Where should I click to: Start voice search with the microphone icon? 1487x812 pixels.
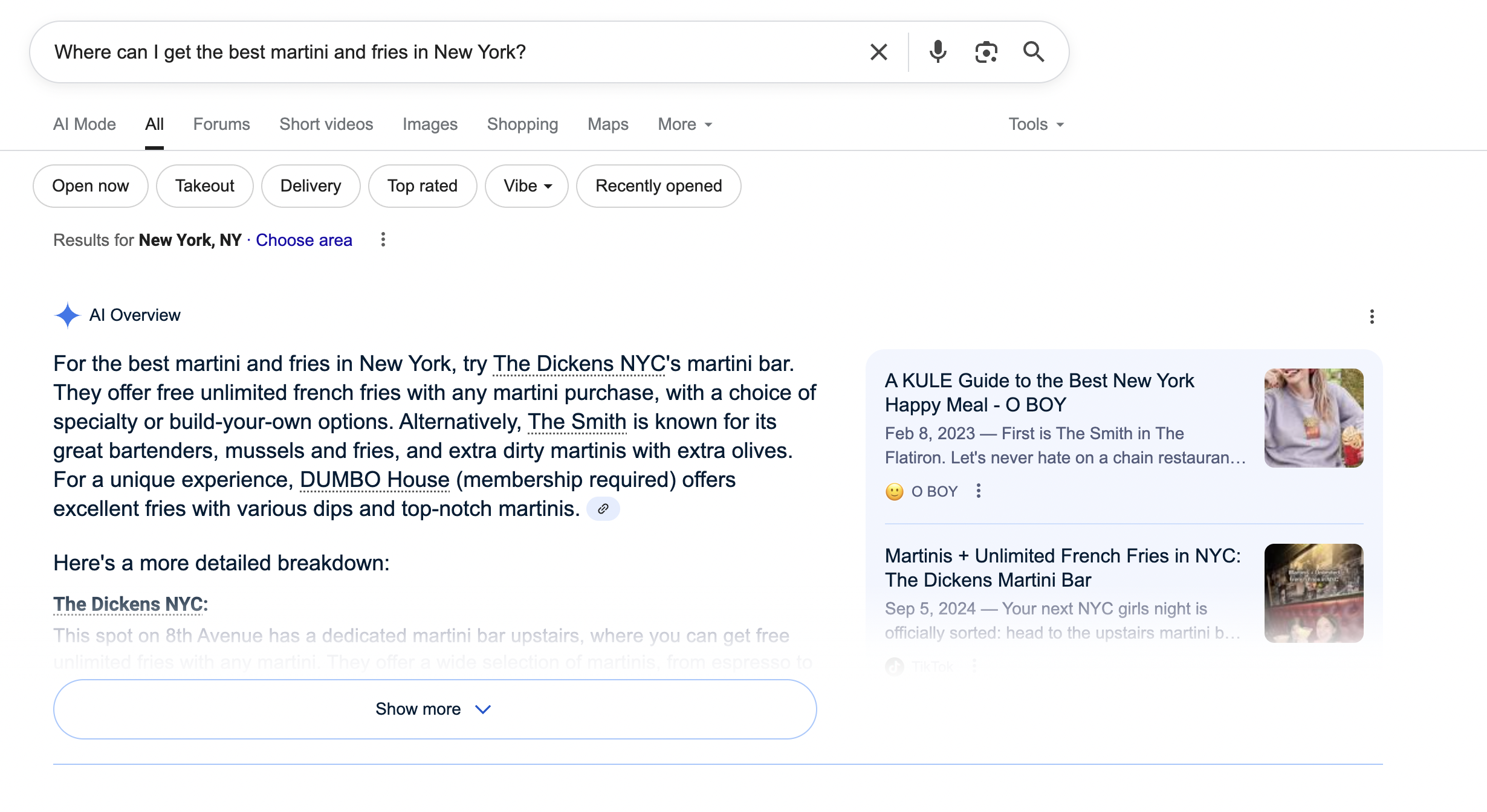pos(938,52)
